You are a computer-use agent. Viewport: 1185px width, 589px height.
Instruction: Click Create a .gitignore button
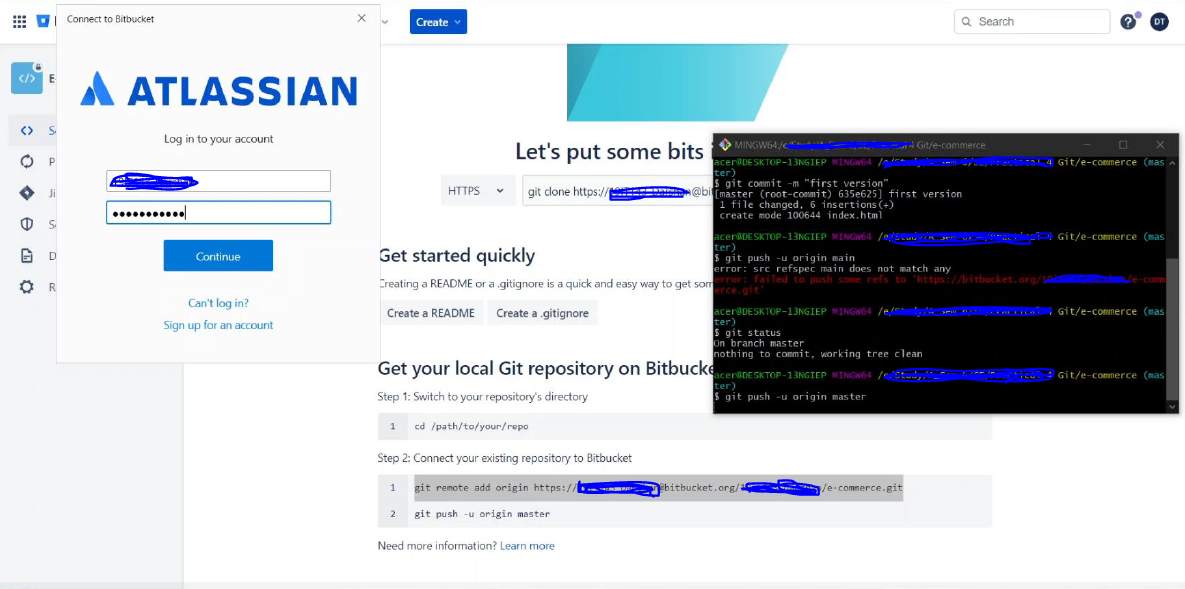coord(542,313)
